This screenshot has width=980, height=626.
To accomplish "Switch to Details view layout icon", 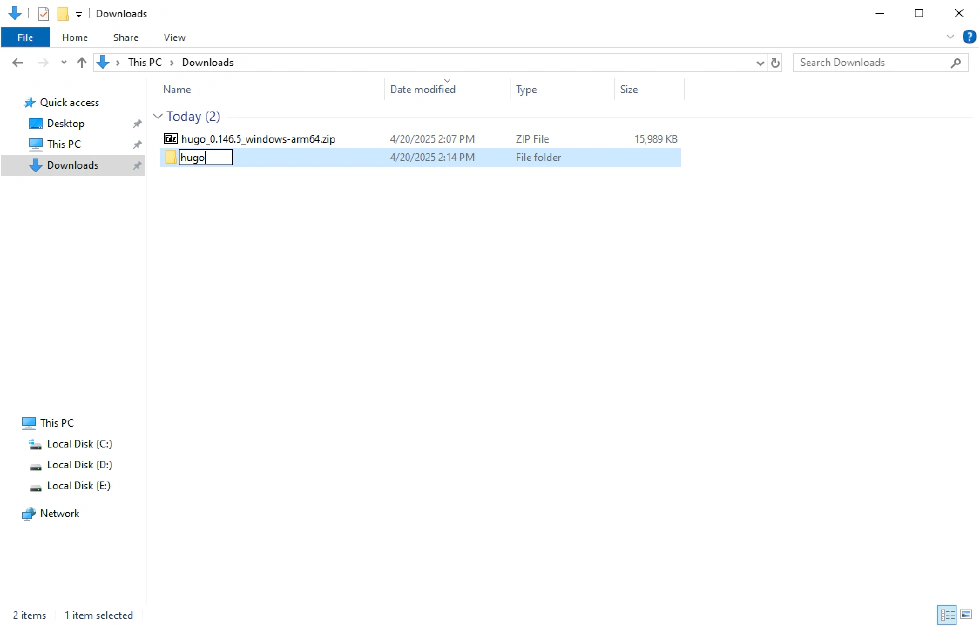I will click(945, 615).
